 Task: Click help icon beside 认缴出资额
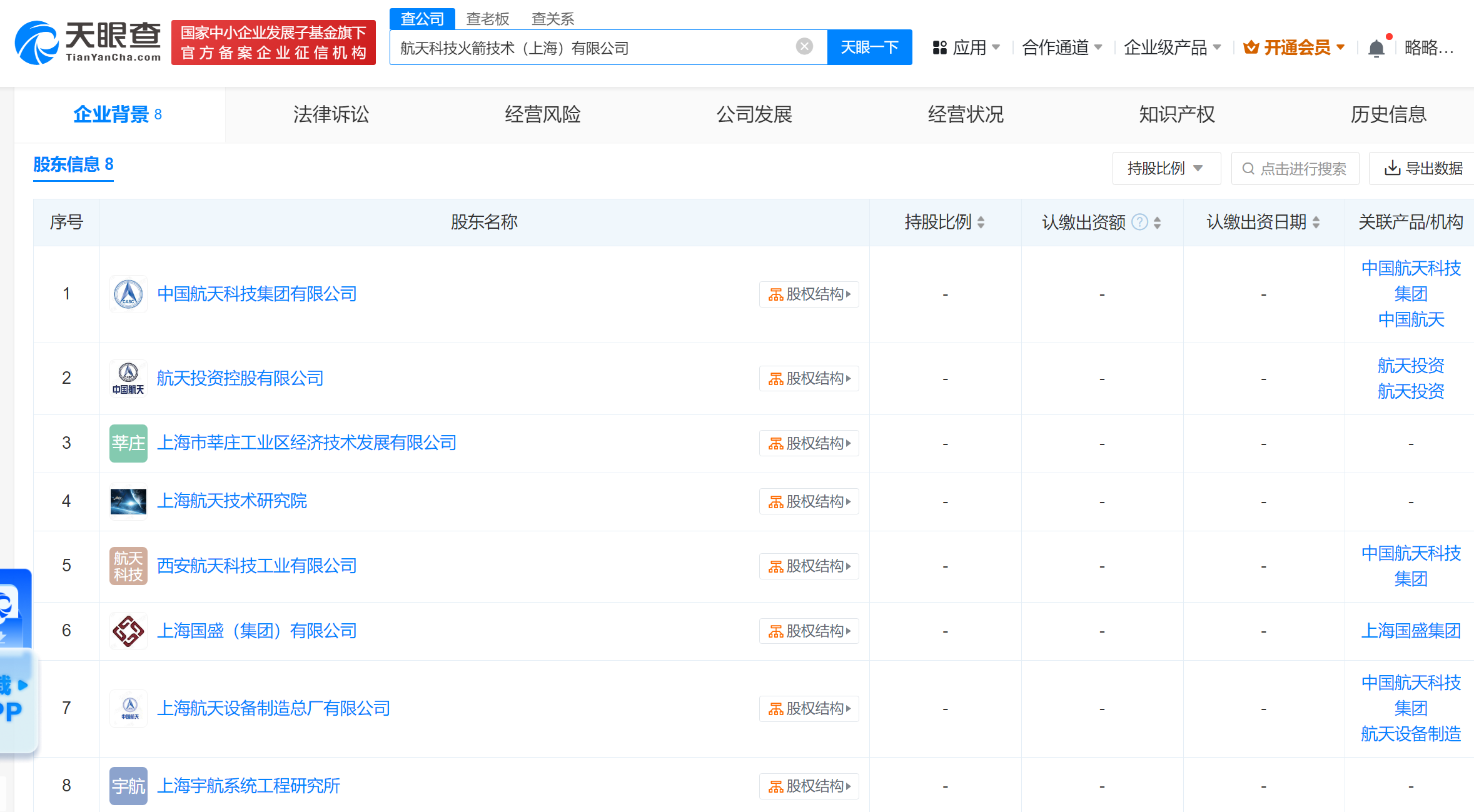pos(1139,222)
